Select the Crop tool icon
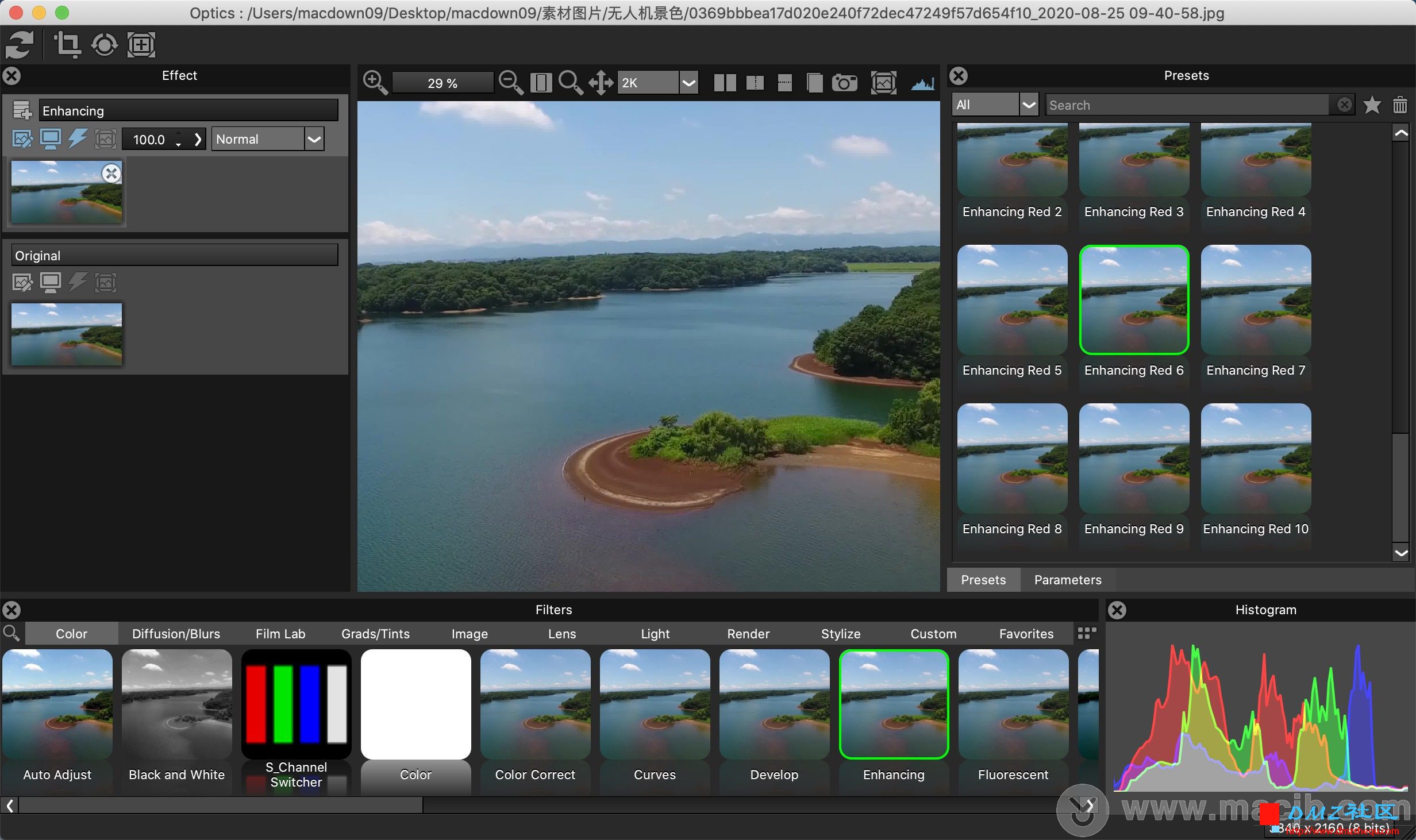 click(x=67, y=45)
